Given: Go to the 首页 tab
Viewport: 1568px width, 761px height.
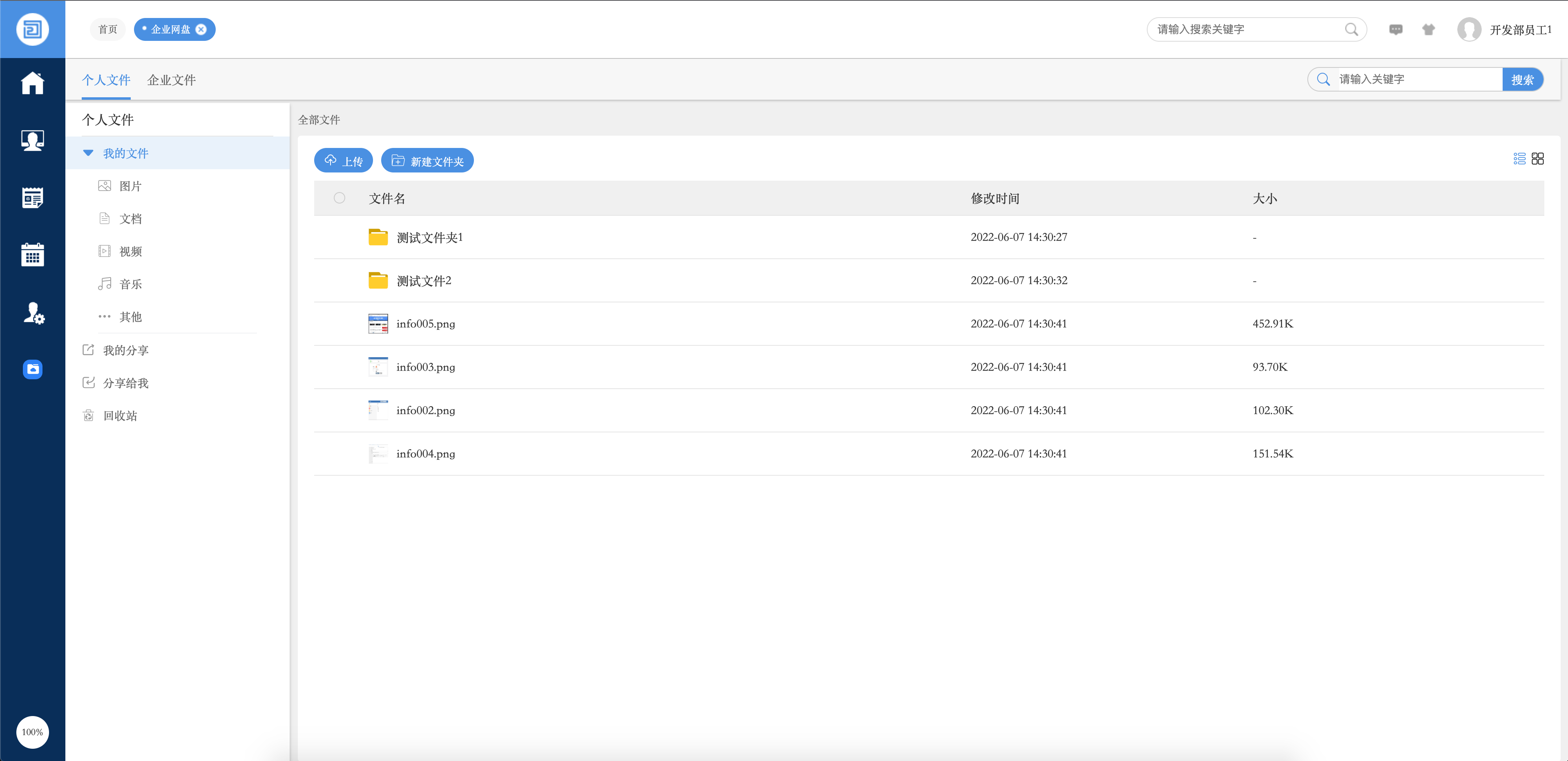Looking at the screenshot, I should pyautogui.click(x=108, y=29).
